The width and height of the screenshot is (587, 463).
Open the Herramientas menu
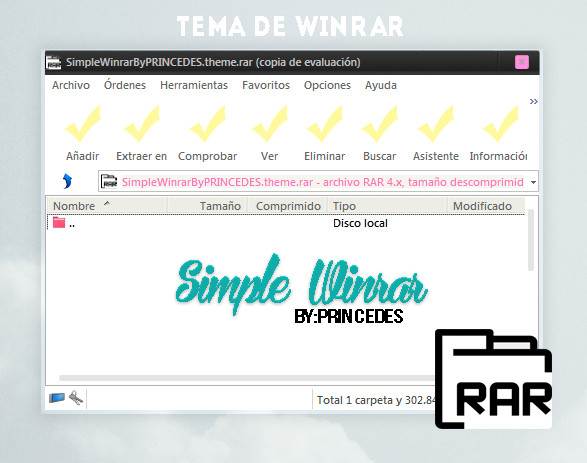point(194,85)
